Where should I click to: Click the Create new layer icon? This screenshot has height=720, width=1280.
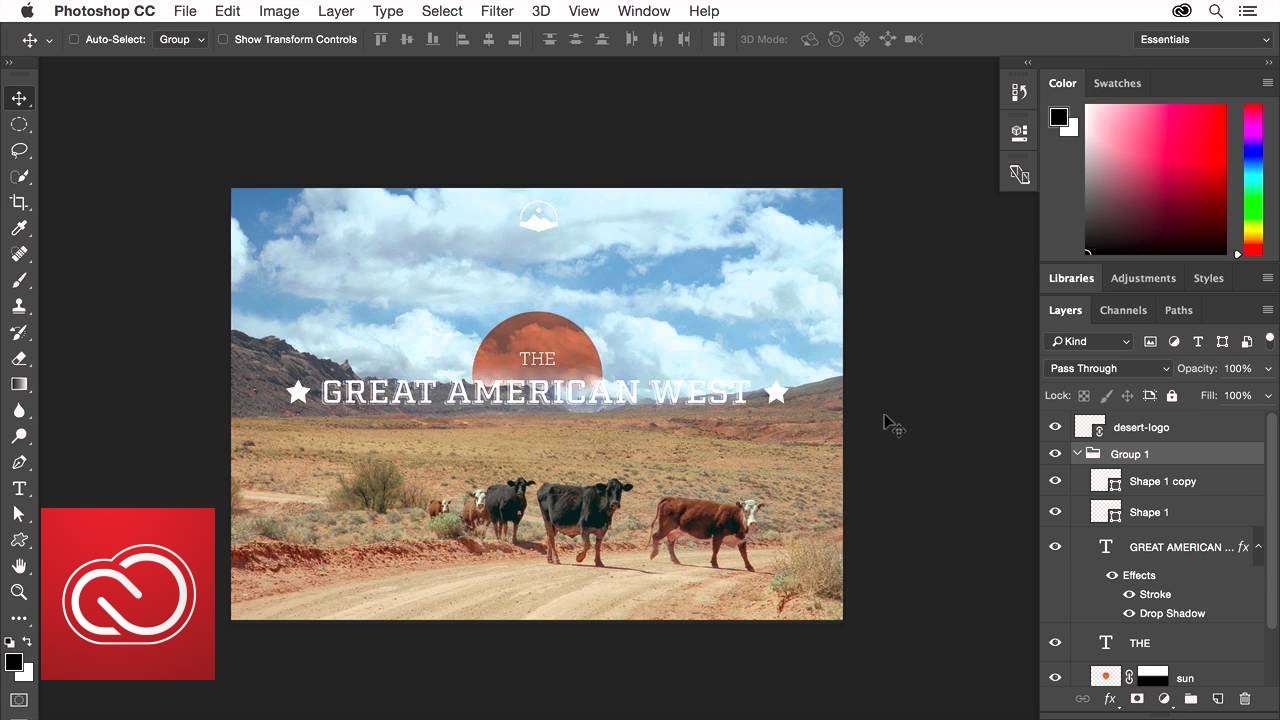1218,699
